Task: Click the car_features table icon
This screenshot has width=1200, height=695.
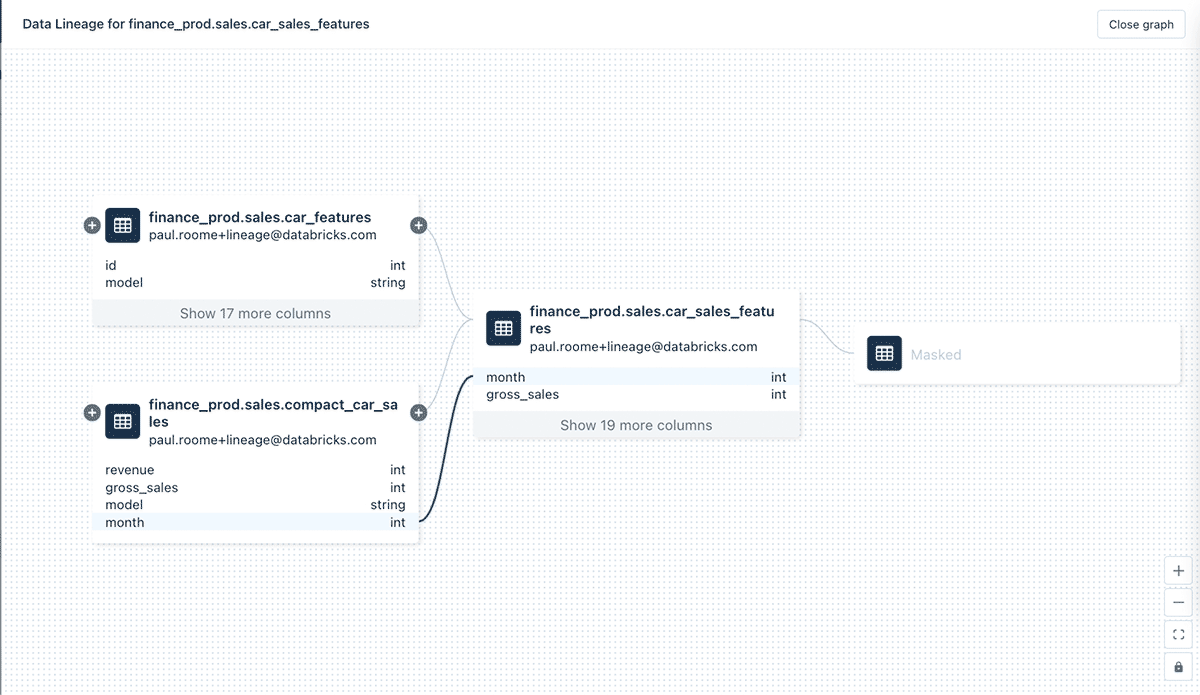Action: click(122, 226)
